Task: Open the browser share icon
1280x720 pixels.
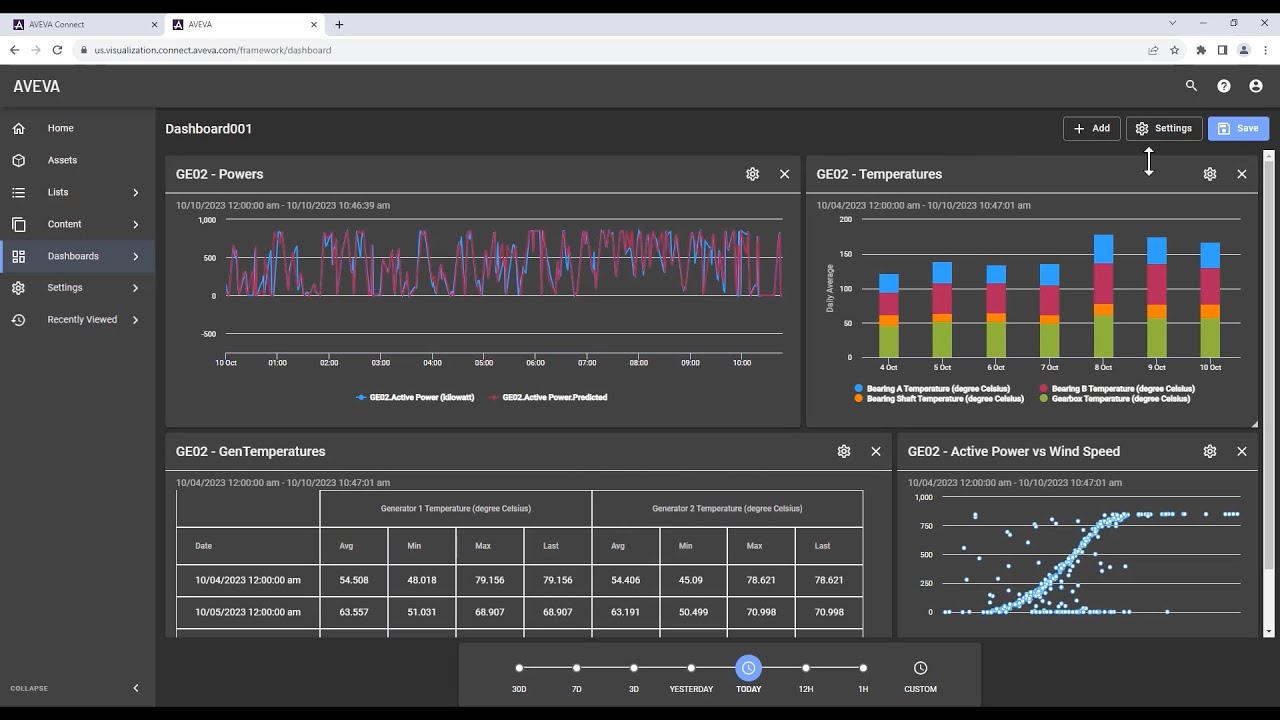Action: pyautogui.click(x=1153, y=50)
